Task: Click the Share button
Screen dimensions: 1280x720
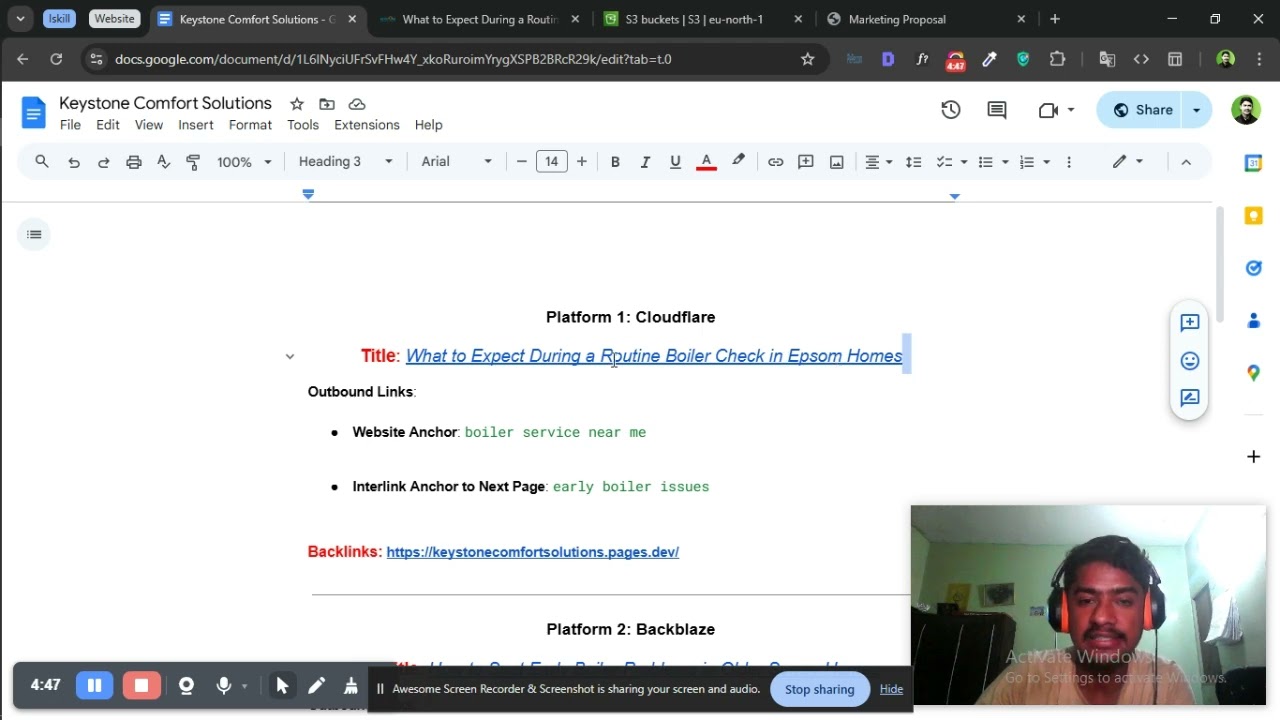Action: point(1142,110)
